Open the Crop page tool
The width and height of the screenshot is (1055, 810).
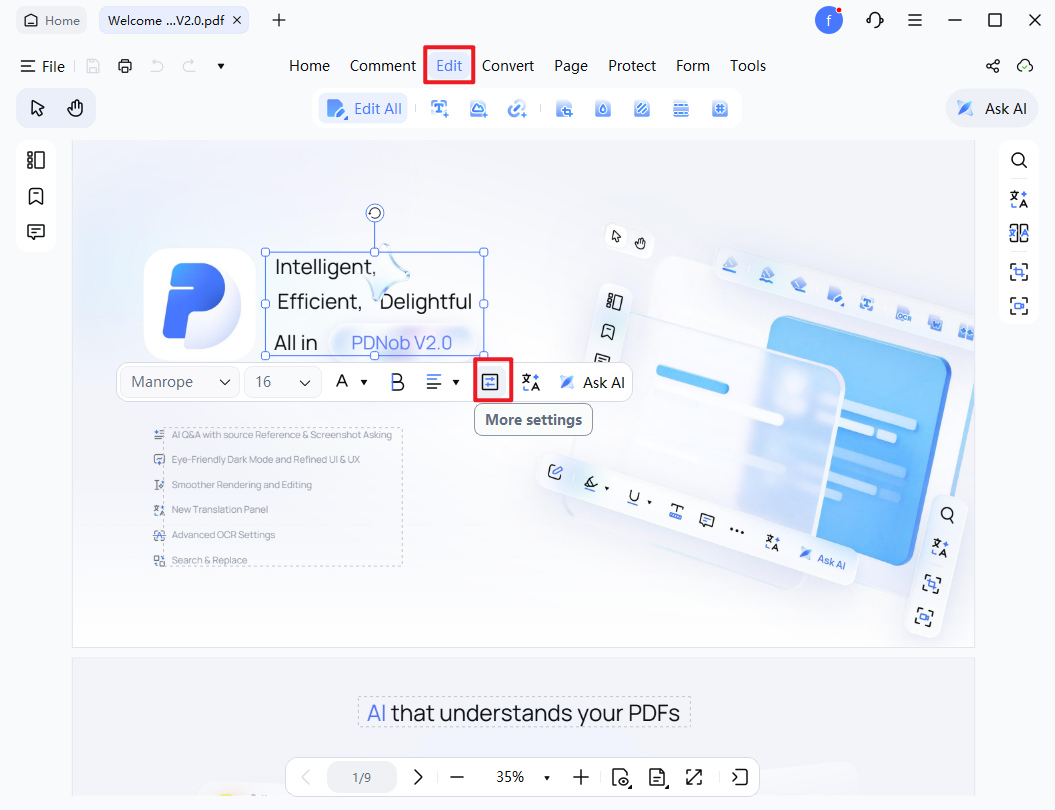tap(564, 108)
